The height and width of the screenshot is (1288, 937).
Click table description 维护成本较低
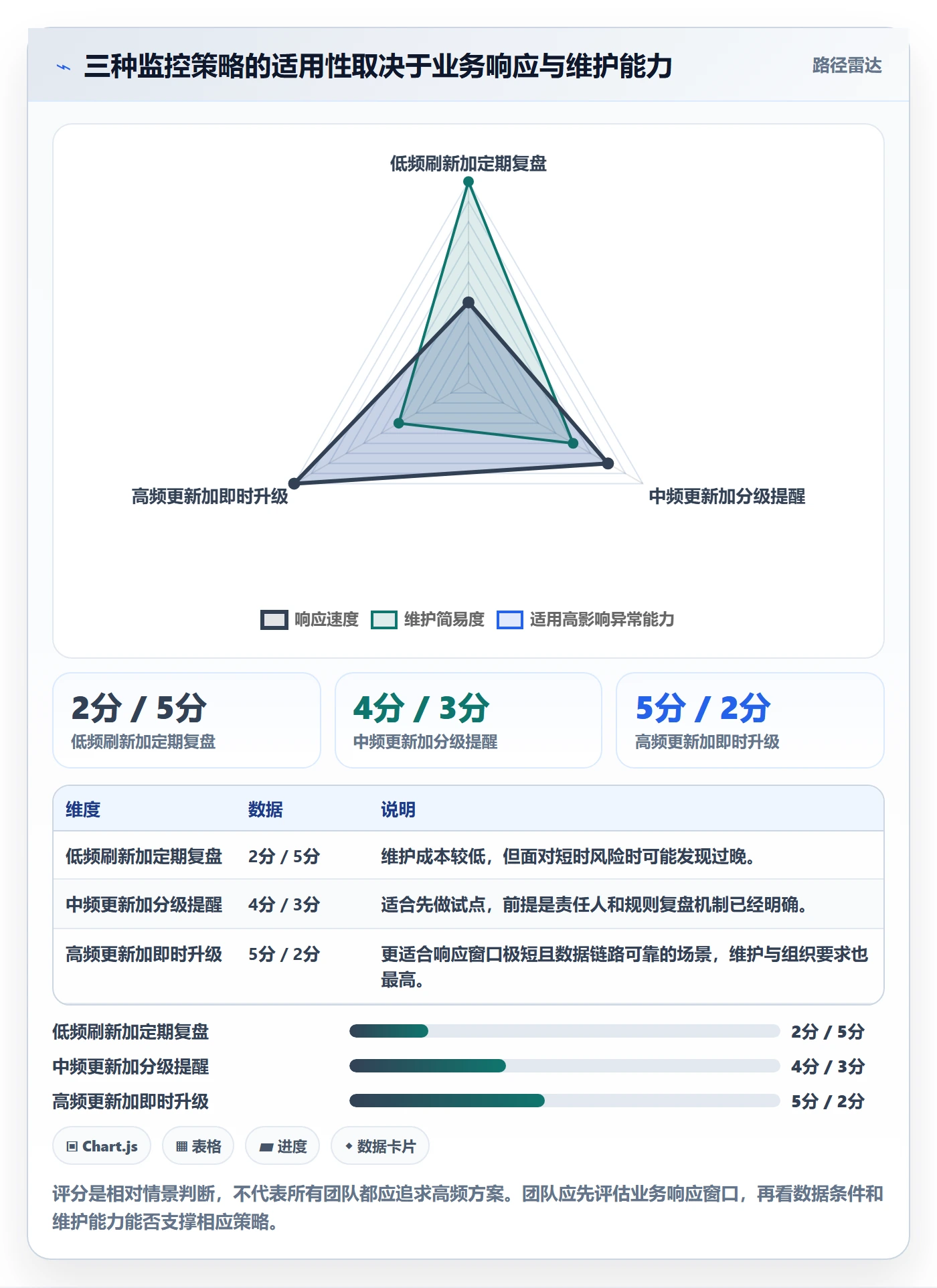[568, 856]
